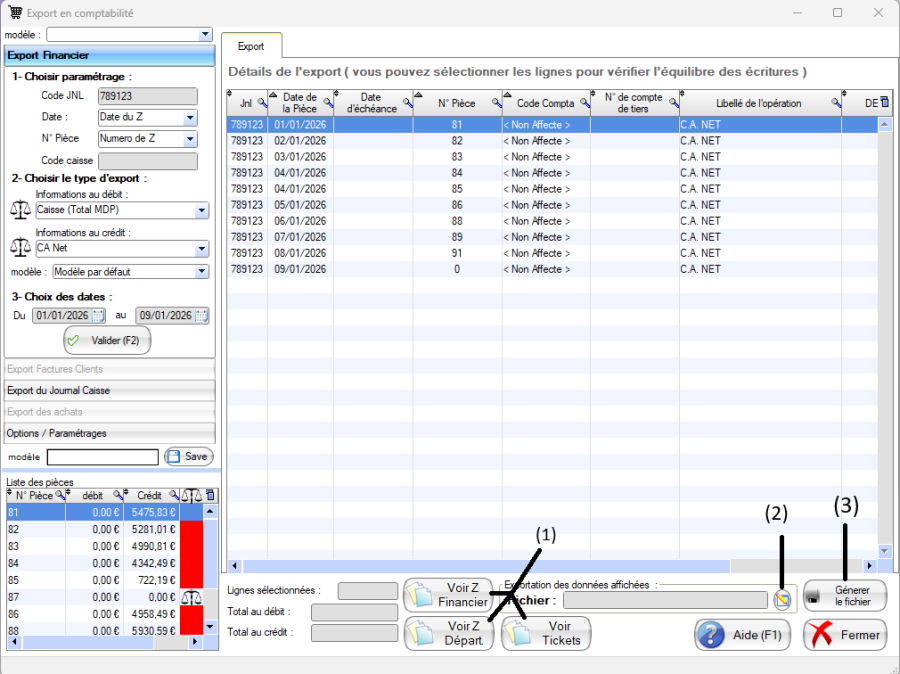Image resolution: width=900 pixels, height=674 pixels.
Task: Expand the Date du Z dropdown
Action: coord(190,118)
